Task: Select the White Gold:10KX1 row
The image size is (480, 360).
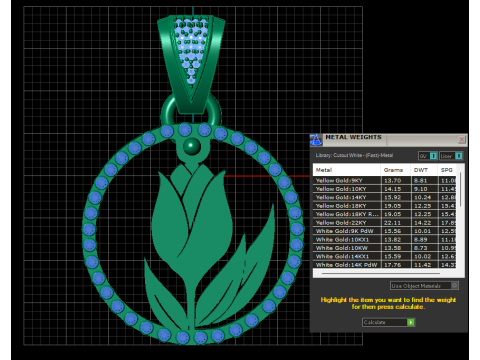Action: [385, 239]
